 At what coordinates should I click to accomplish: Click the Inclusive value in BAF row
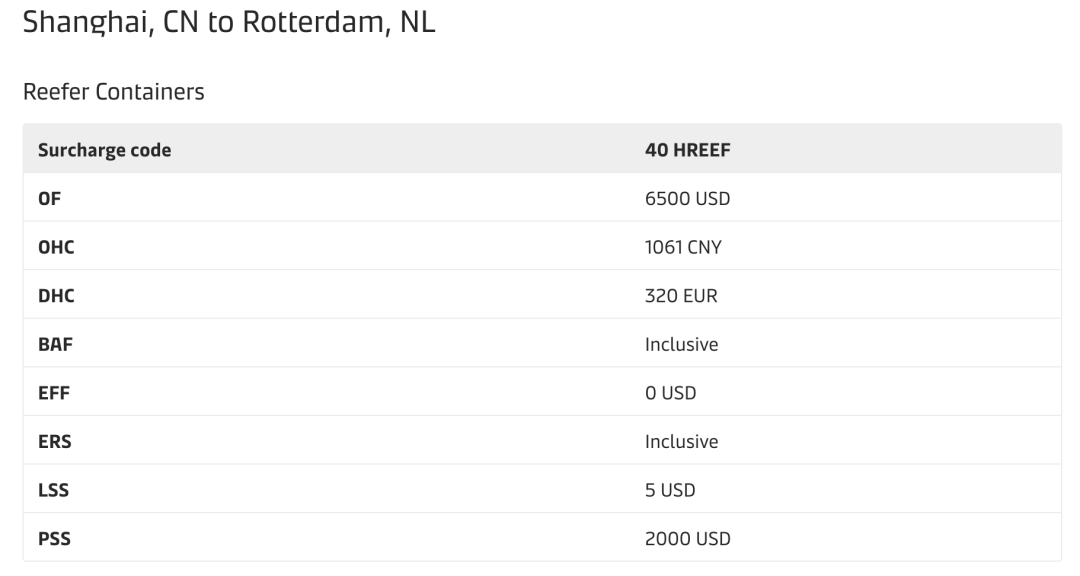(x=682, y=344)
